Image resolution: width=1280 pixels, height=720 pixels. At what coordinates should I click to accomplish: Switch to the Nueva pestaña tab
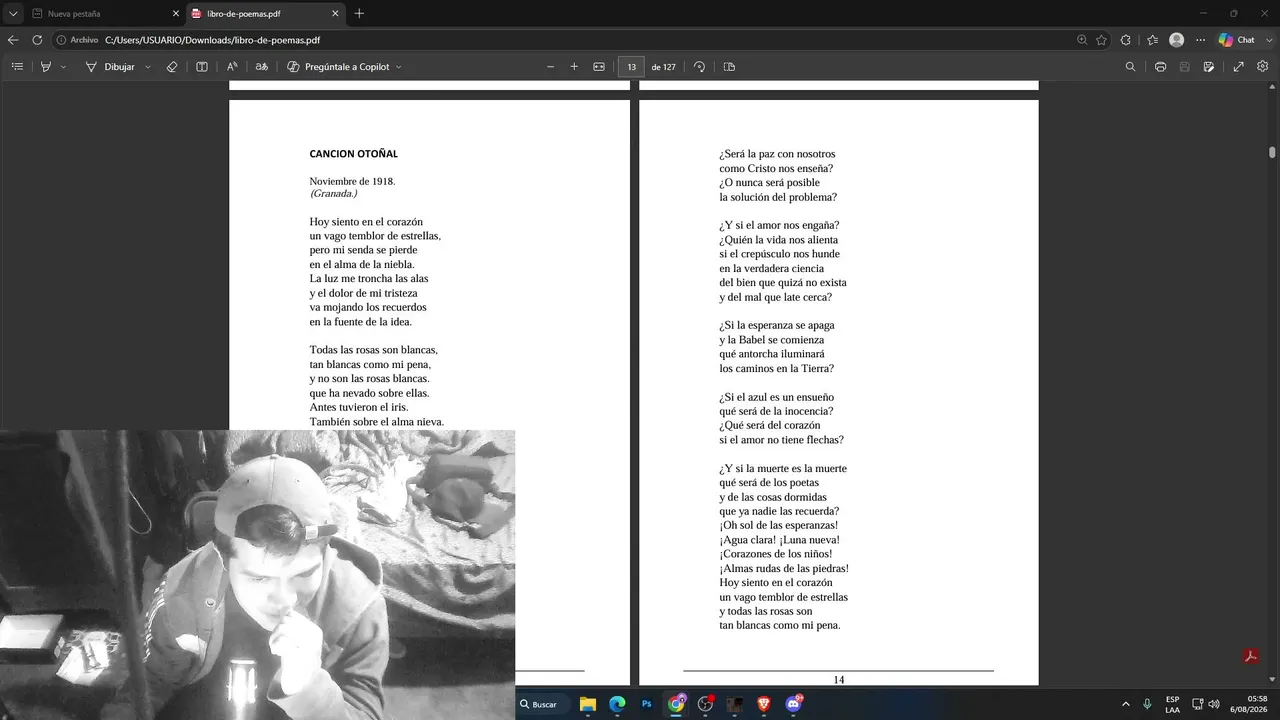(104, 14)
